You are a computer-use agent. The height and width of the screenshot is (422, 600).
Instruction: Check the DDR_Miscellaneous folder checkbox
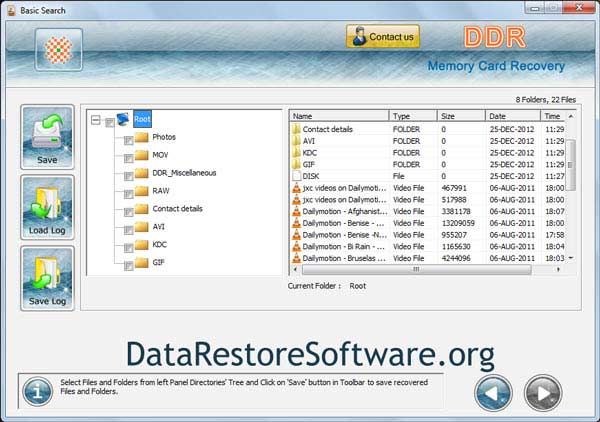(x=129, y=176)
